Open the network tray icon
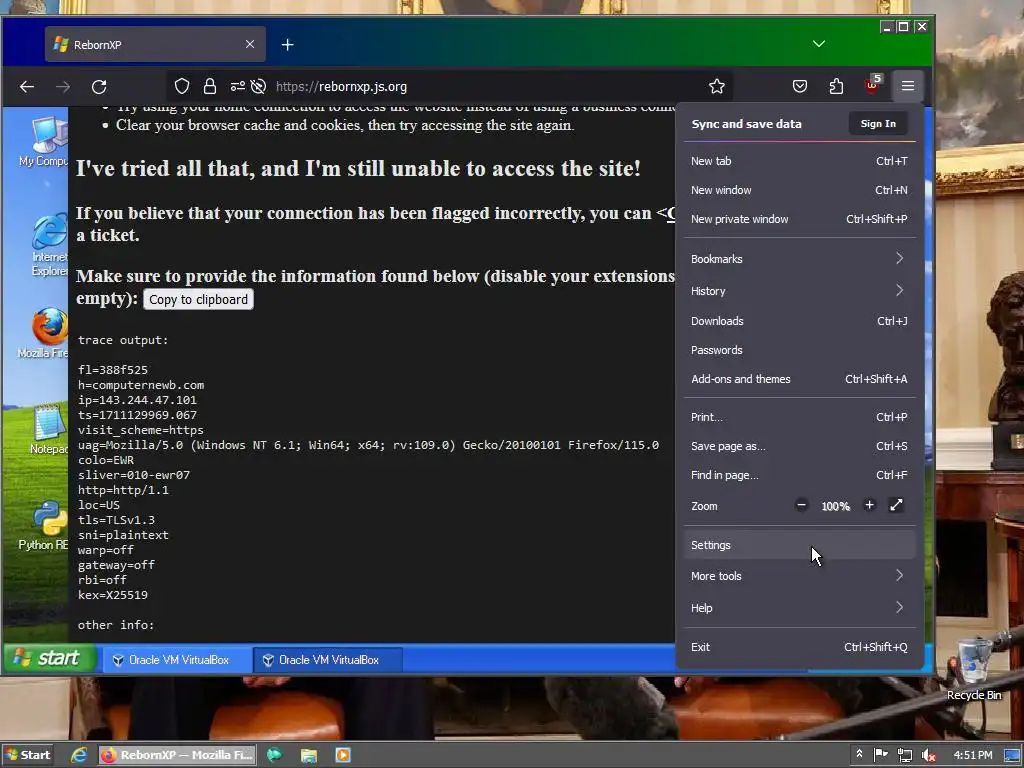 904,755
